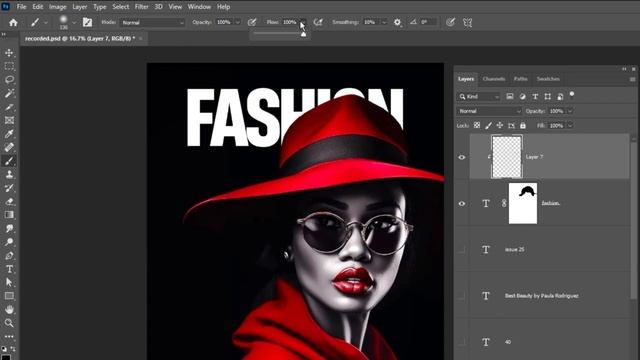640x360 pixels.
Task: Open the Flow percentage dropdown arrow
Action: pyautogui.click(x=303, y=22)
